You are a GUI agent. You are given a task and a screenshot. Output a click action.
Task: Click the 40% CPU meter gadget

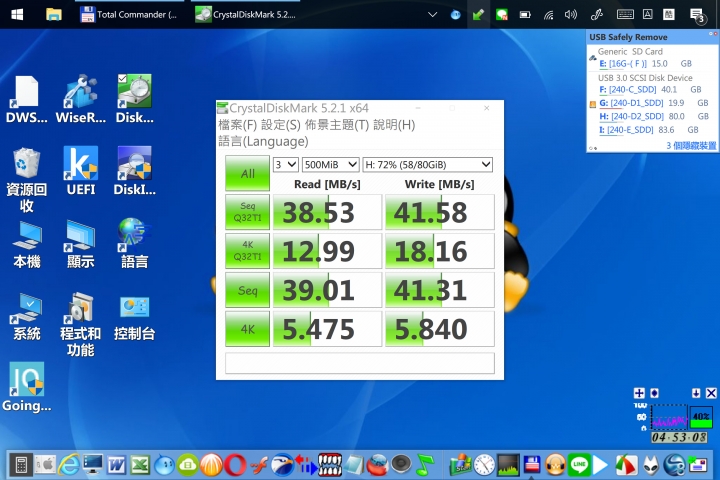(x=701, y=417)
